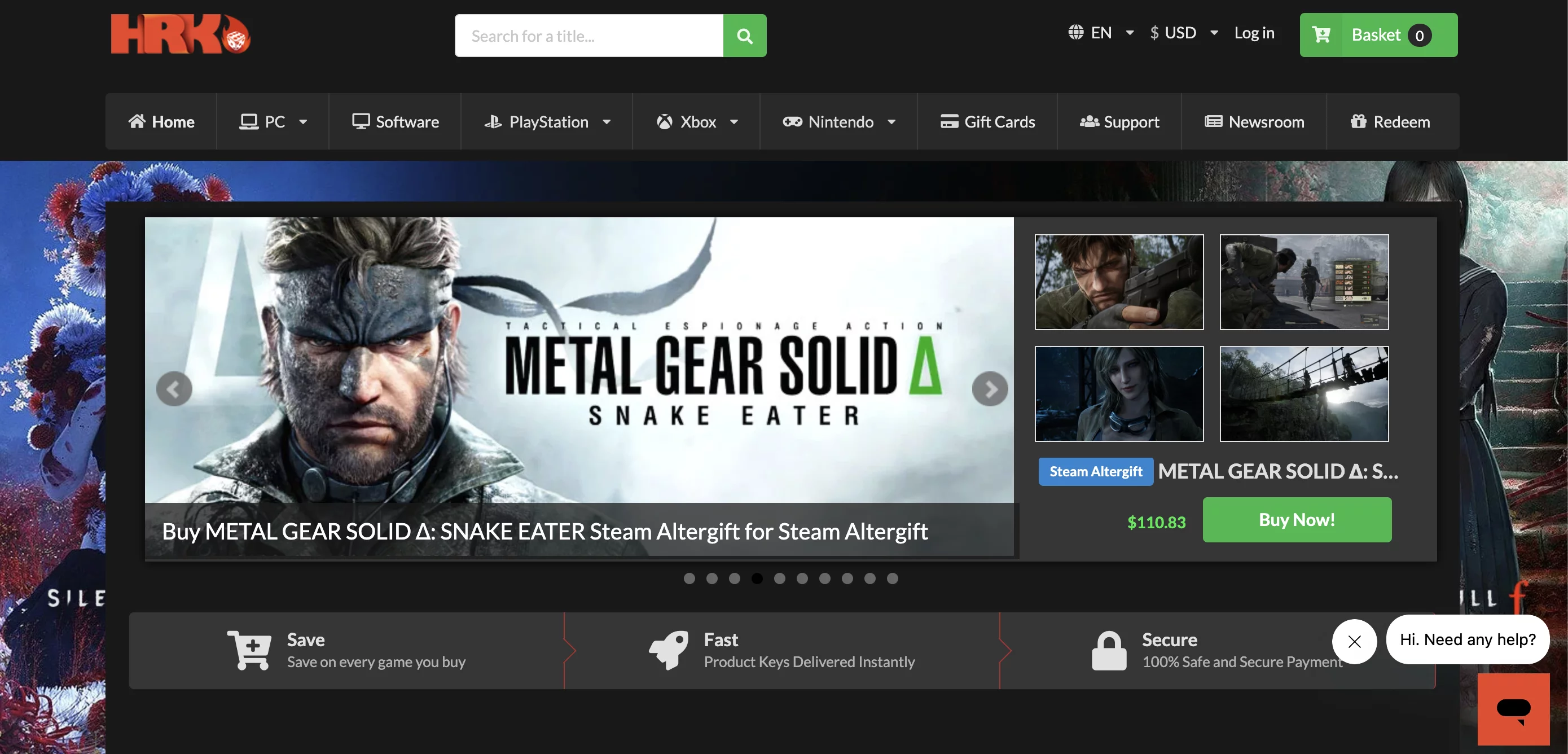Image resolution: width=1568 pixels, height=754 pixels.
Task: Go to next slide with the right arrow
Action: (x=989, y=389)
